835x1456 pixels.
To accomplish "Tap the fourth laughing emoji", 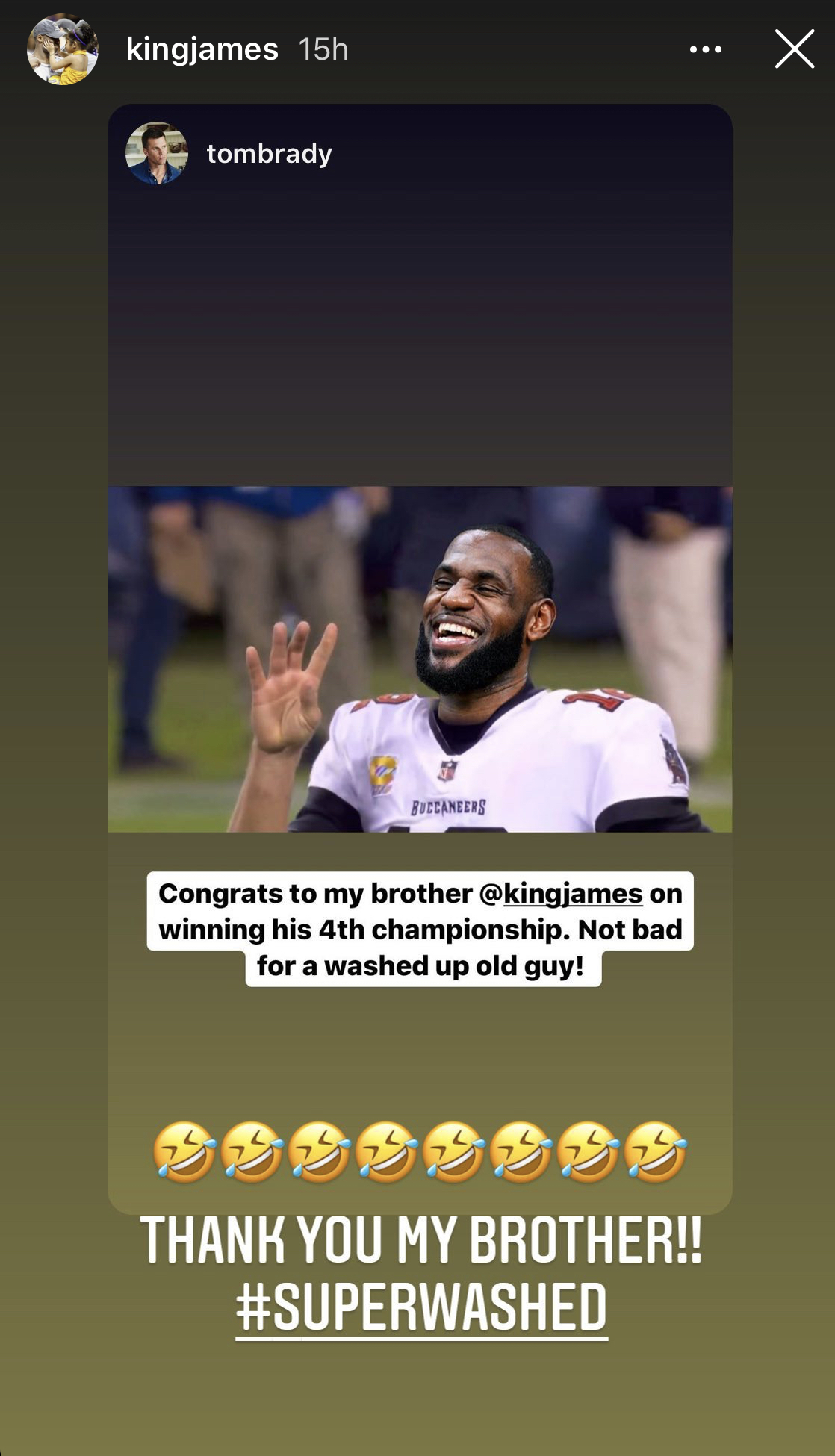I will click(386, 1151).
